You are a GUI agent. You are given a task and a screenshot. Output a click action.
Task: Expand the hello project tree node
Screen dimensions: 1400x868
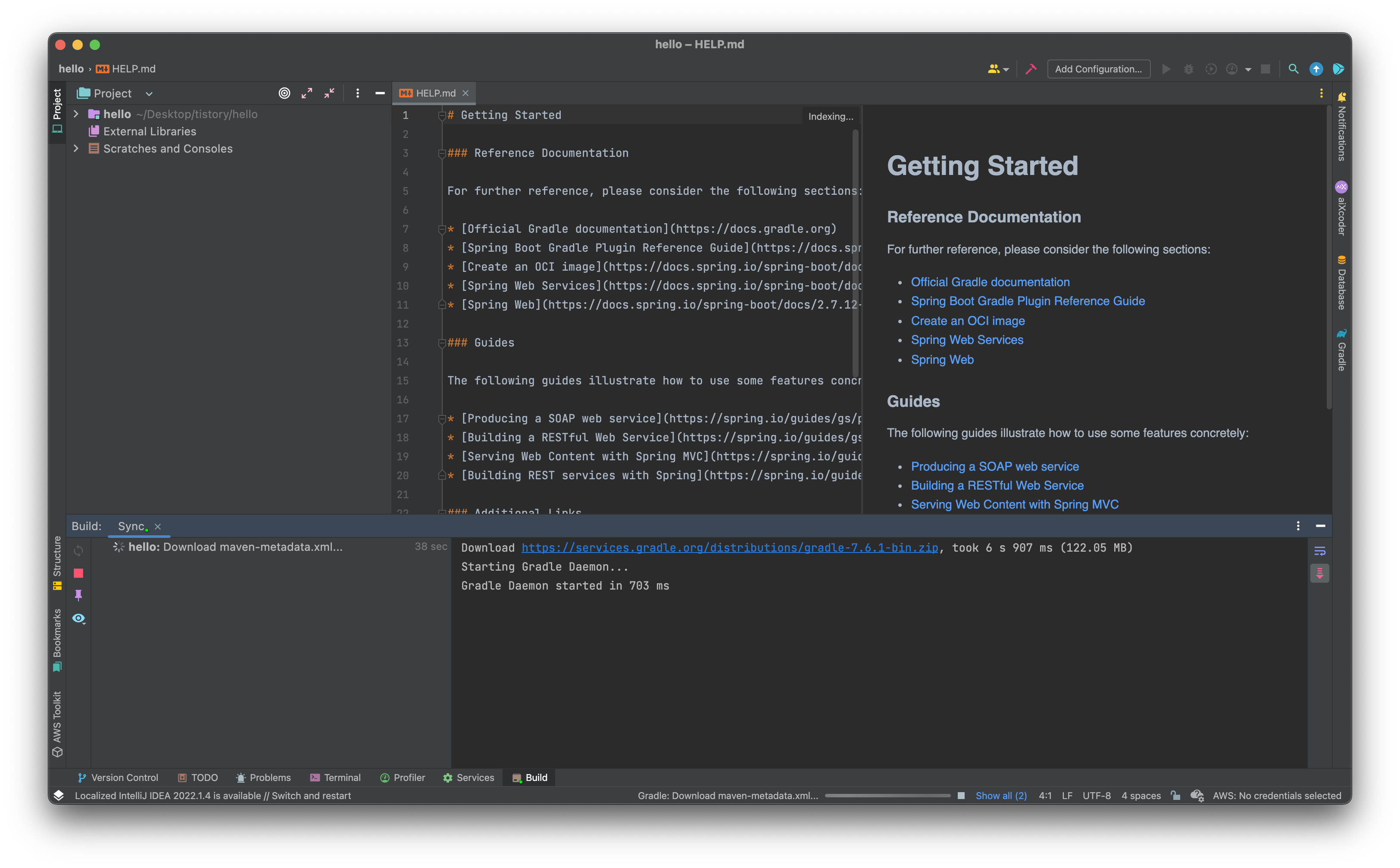click(x=76, y=114)
